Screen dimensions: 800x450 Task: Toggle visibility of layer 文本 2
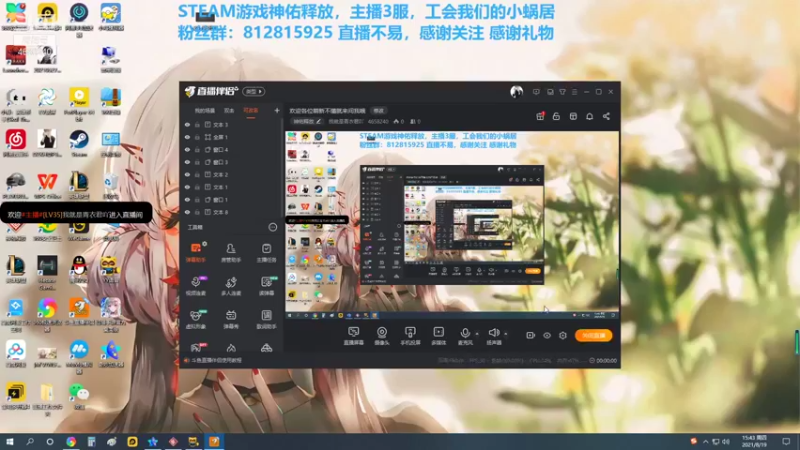[187, 174]
